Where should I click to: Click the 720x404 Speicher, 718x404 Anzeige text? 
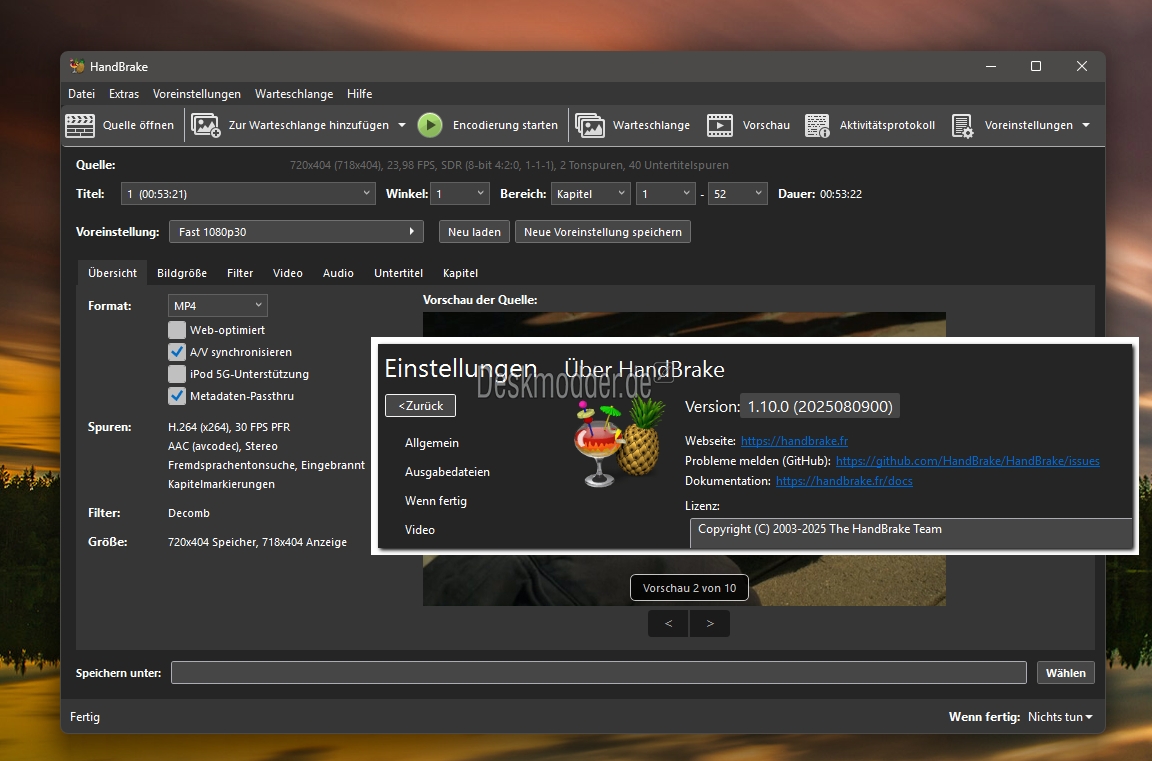(x=257, y=542)
